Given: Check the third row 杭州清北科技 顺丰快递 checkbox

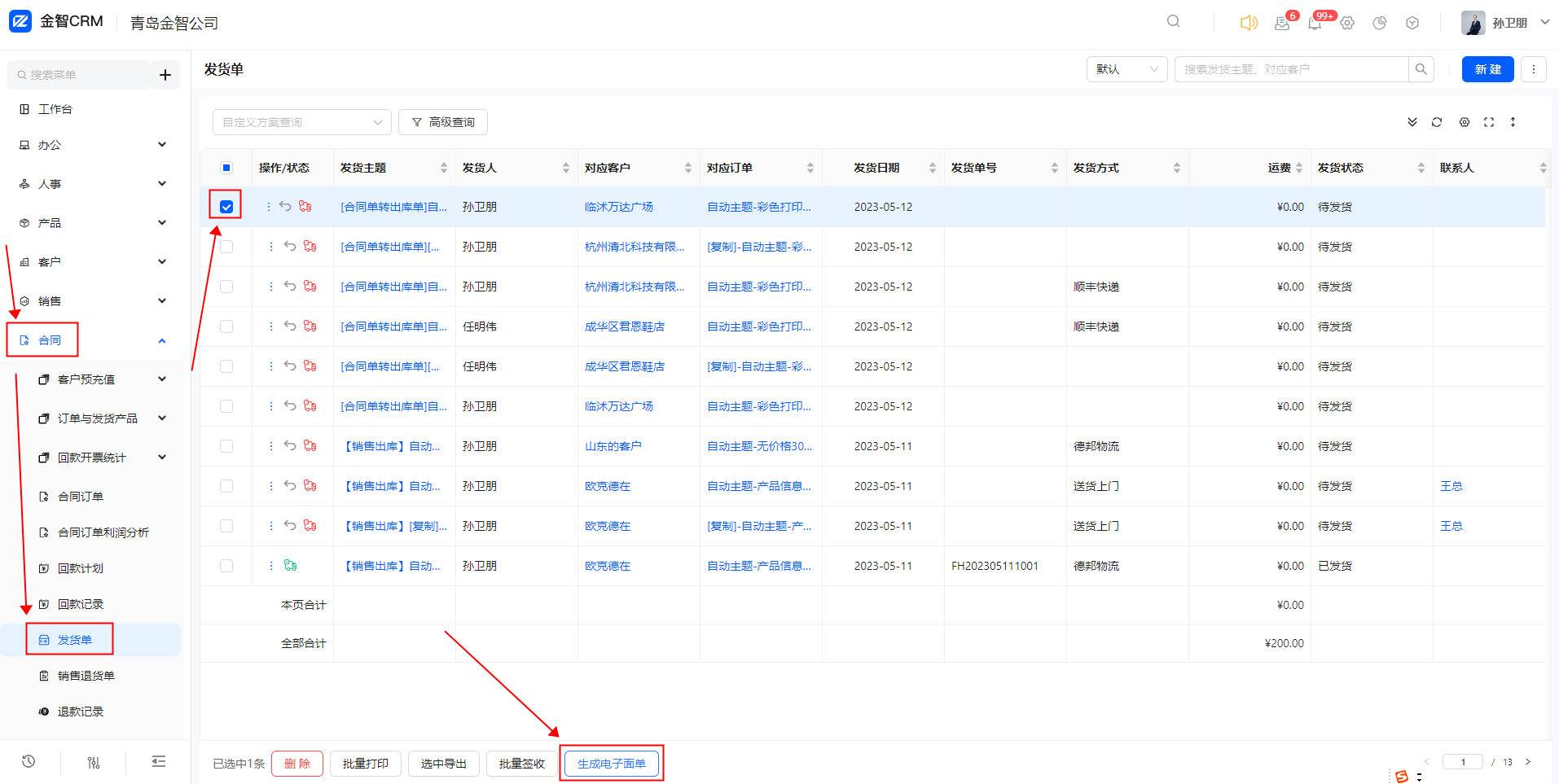Looking at the screenshot, I should (x=226, y=287).
